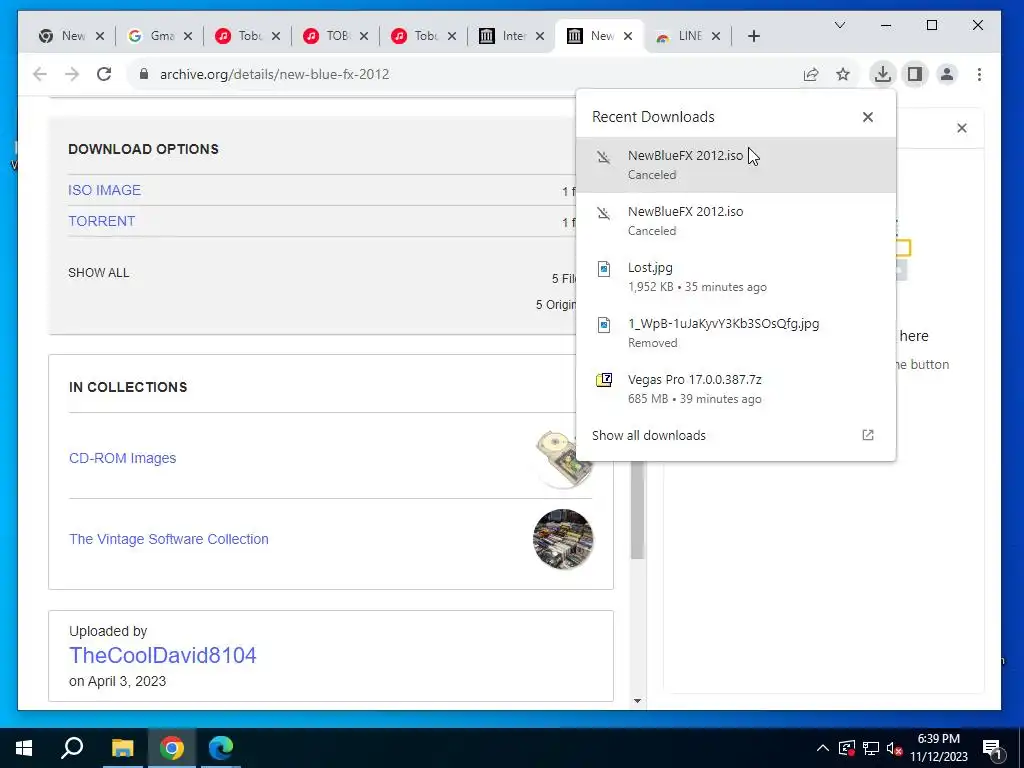Image resolution: width=1024 pixels, height=768 pixels.
Task: Select the first NewBlueFX 2012.iso canceled download
Action: (736, 165)
